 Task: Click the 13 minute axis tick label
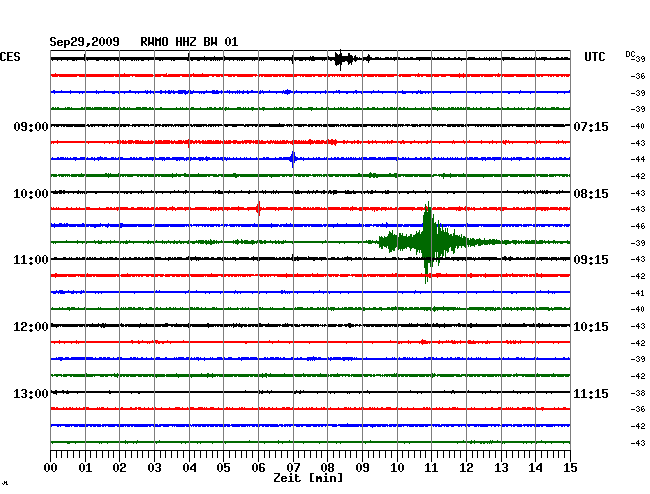(501, 468)
